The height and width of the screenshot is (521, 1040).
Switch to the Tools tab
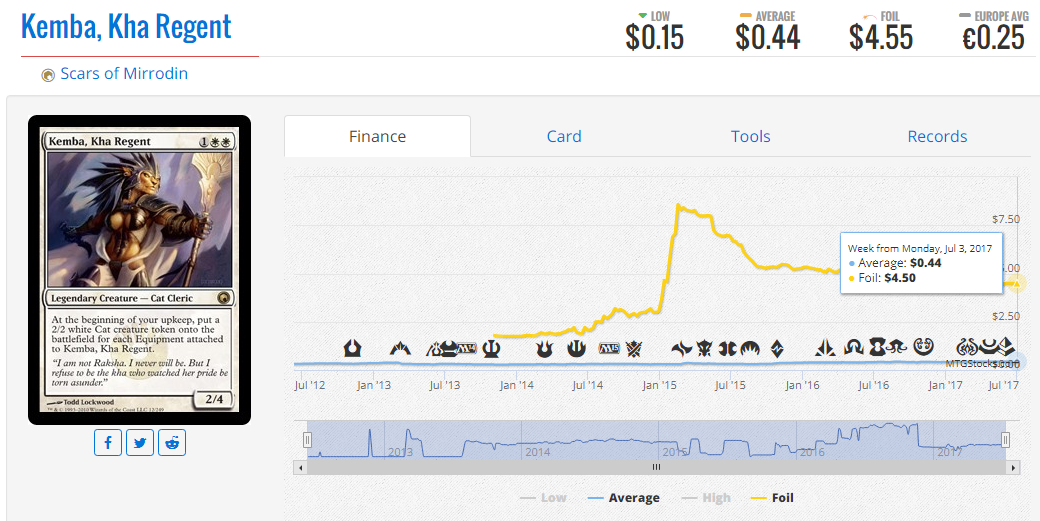(x=750, y=137)
